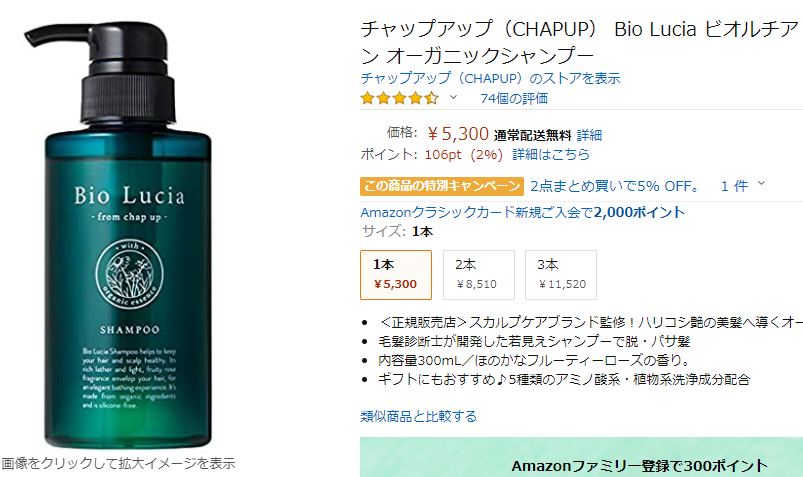Select the 3本 ¥11,520 size option
The width and height of the screenshot is (803, 477).
[561, 275]
